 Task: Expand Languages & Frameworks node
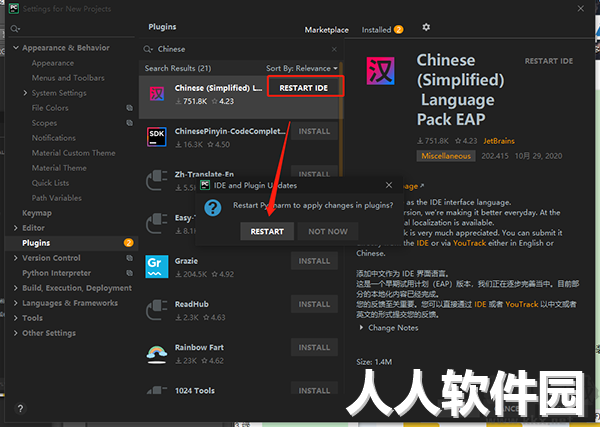pyautogui.click(x=16, y=303)
